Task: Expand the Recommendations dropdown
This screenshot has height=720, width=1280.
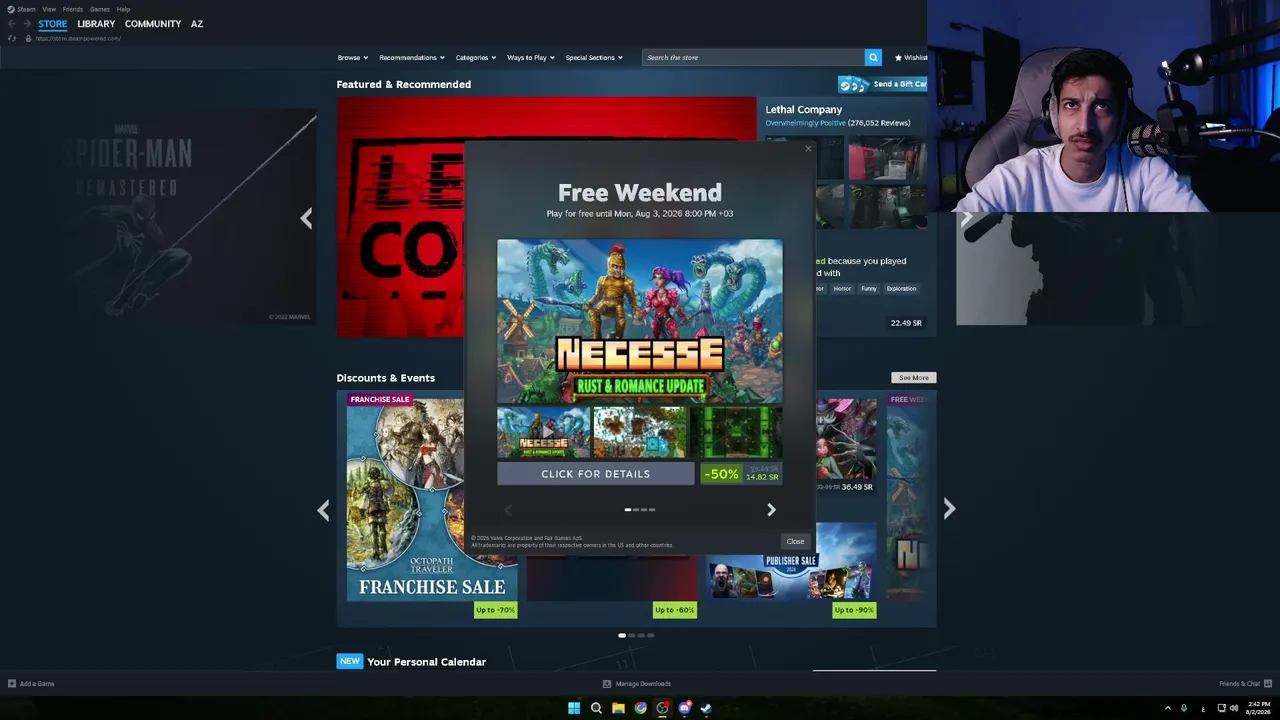Action: click(x=411, y=58)
